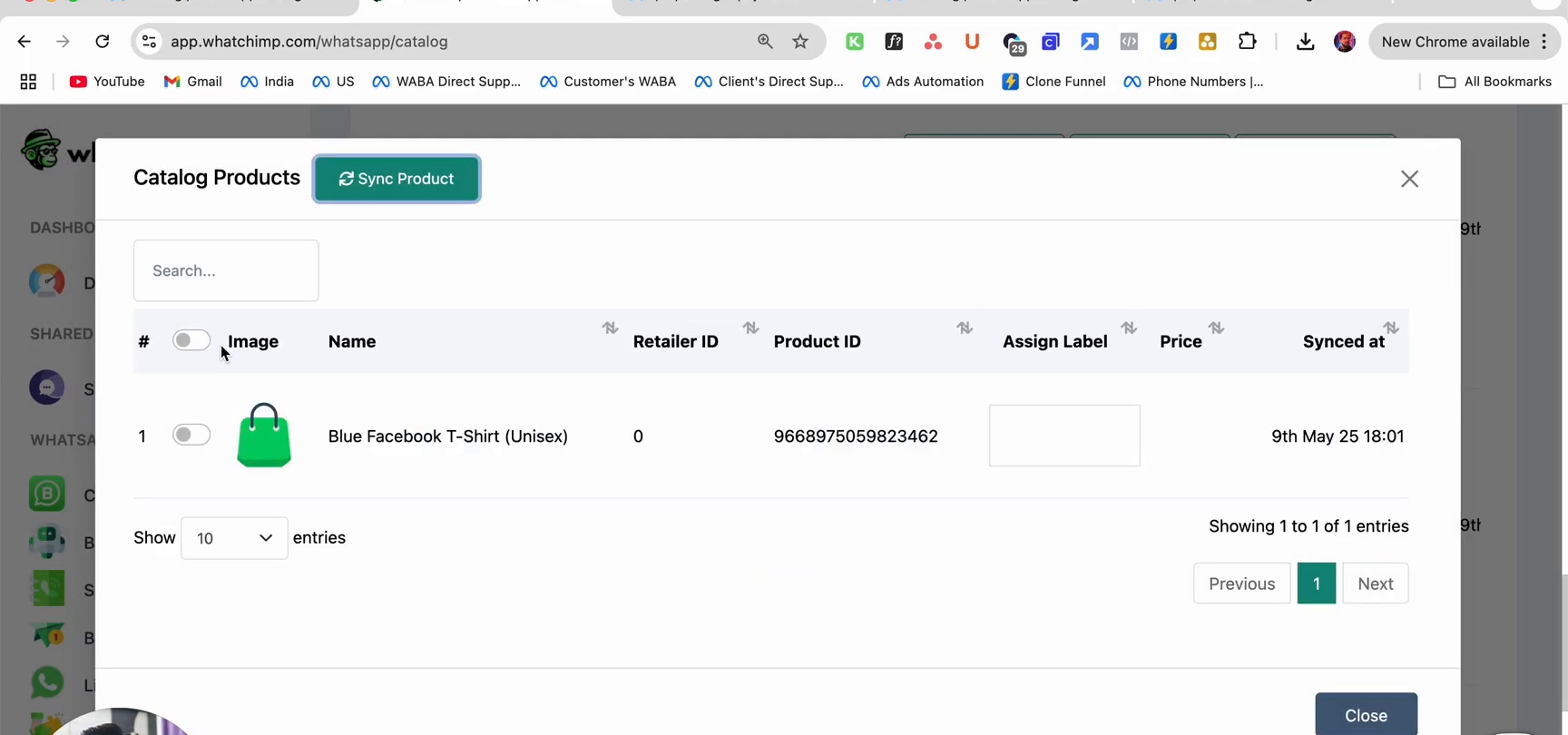Viewport: 1568px width, 735px height.
Task: Open the Ads Automation bookmark
Action: (923, 82)
